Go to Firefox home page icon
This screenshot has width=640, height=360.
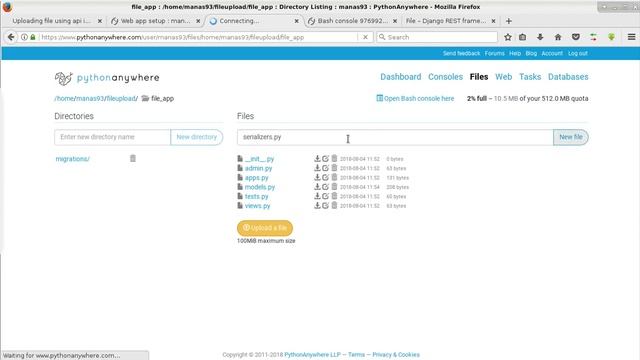tap(558, 37)
